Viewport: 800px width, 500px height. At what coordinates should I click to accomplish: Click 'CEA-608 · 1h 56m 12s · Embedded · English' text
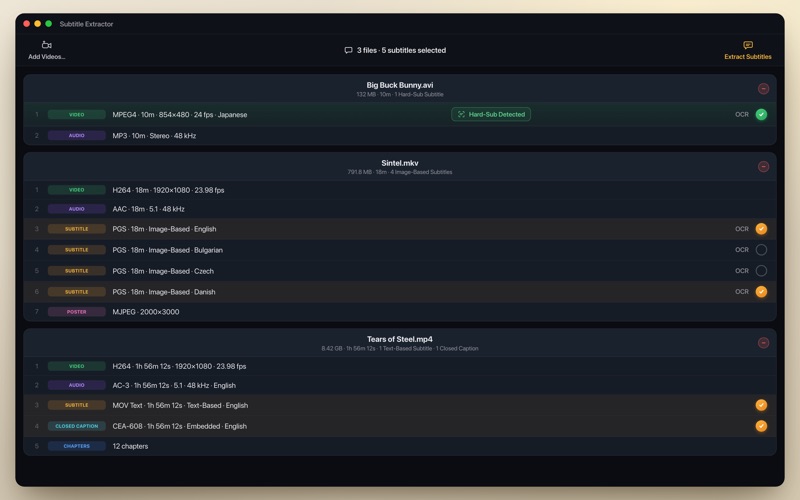180,426
